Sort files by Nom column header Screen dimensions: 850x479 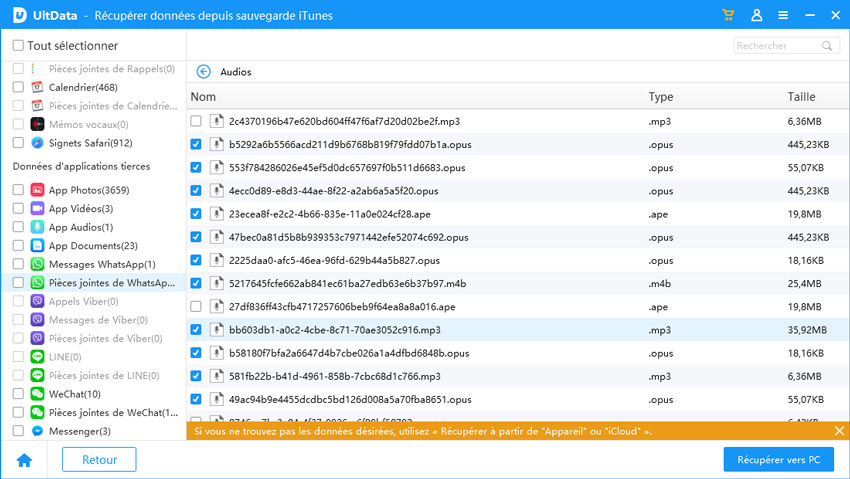point(204,97)
